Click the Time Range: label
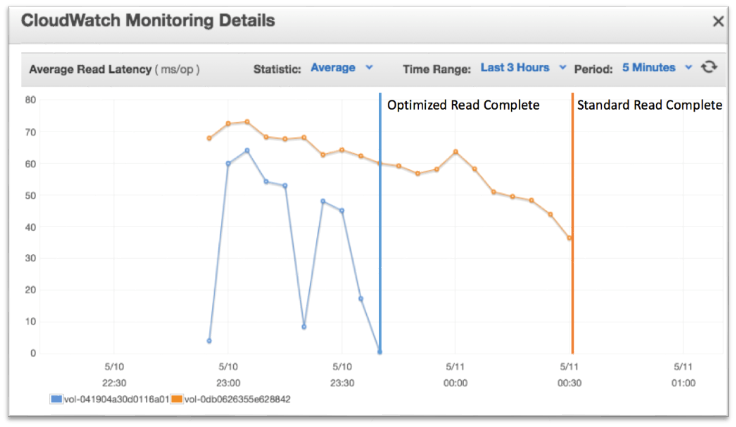 click(437, 69)
